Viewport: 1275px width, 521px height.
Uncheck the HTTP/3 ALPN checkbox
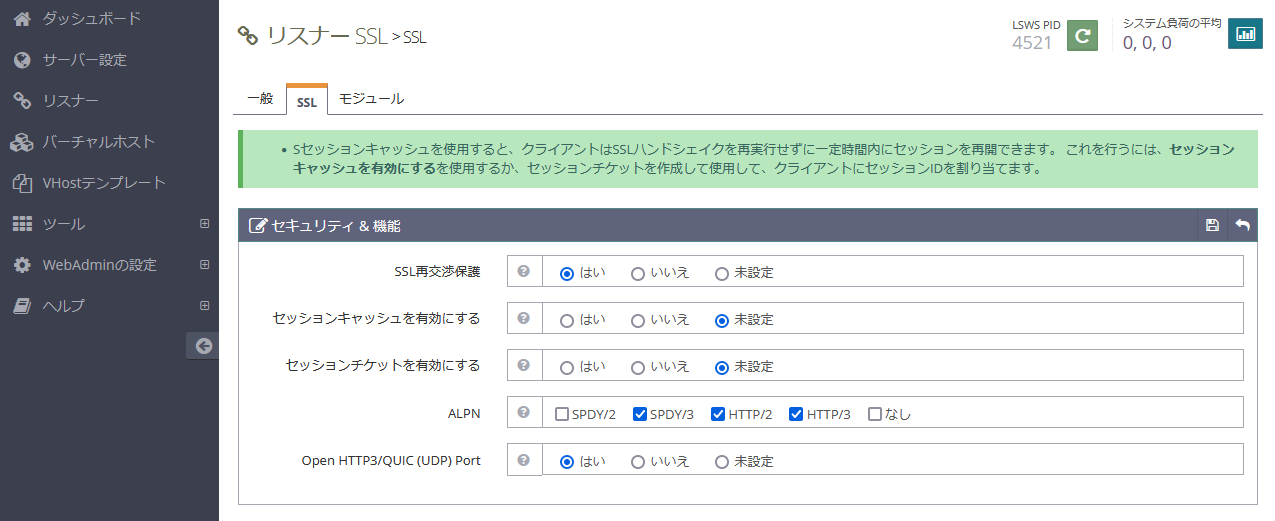pyautogui.click(x=796, y=413)
